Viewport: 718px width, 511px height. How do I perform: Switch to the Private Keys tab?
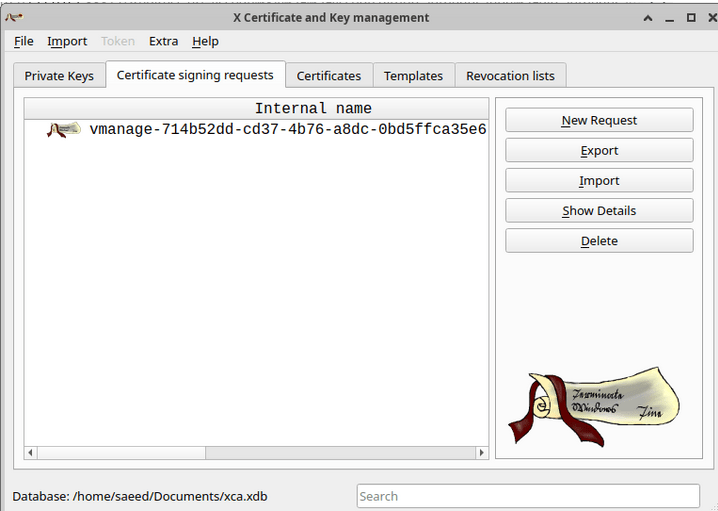click(x=59, y=76)
